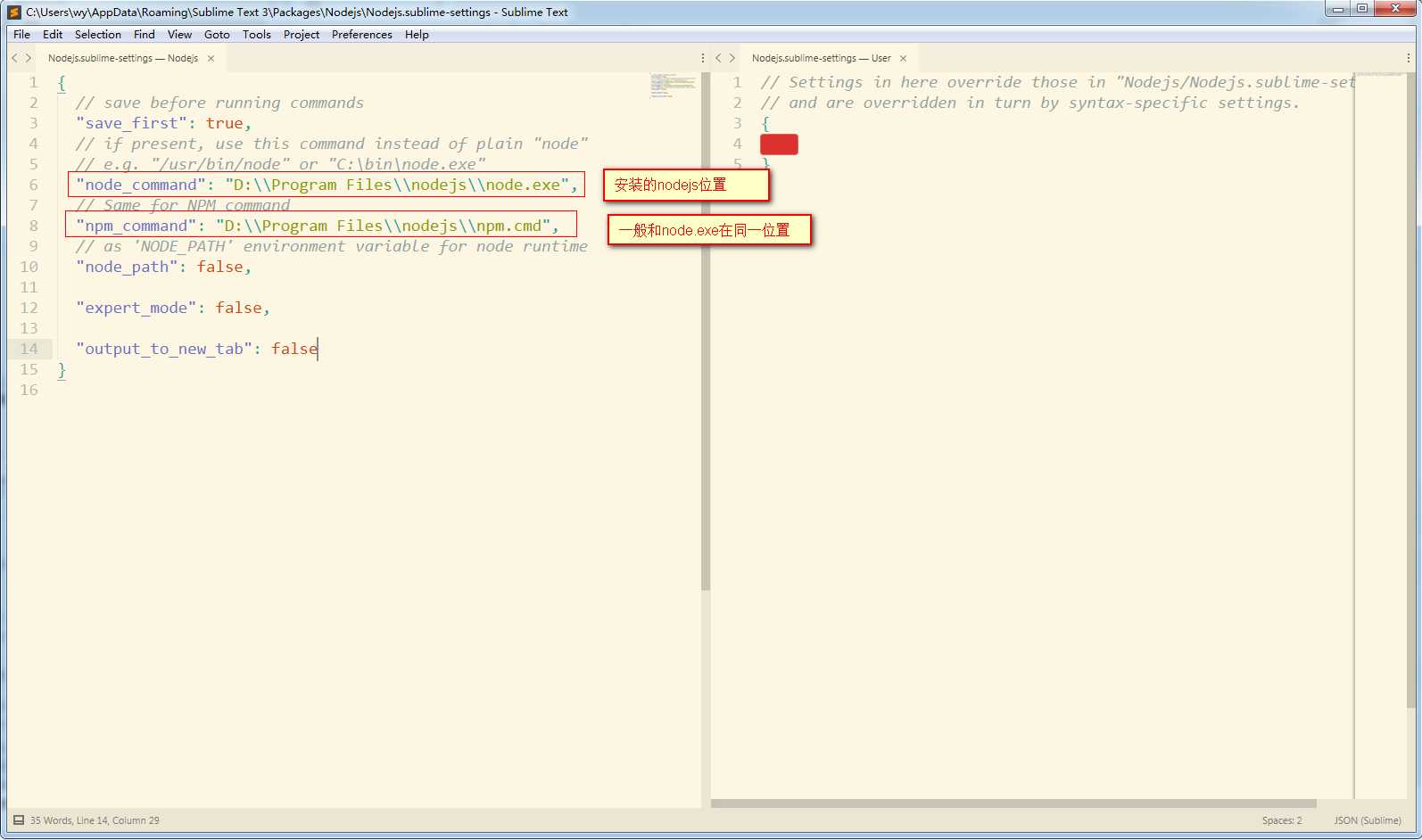Click line number 14 in left gutter
This screenshot has height=840, width=1422.
pyautogui.click(x=29, y=349)
